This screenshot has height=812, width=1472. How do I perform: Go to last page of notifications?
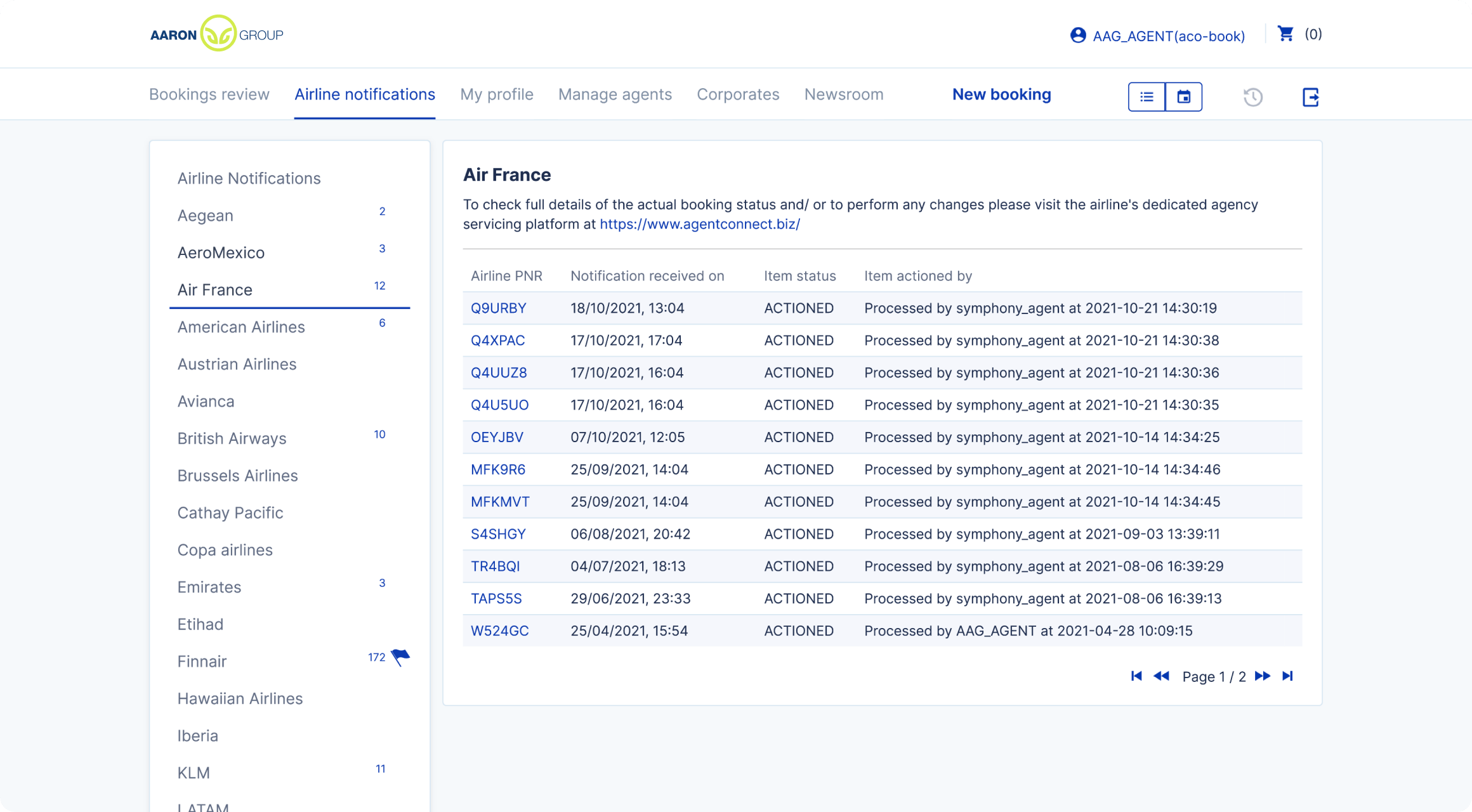1287,676
